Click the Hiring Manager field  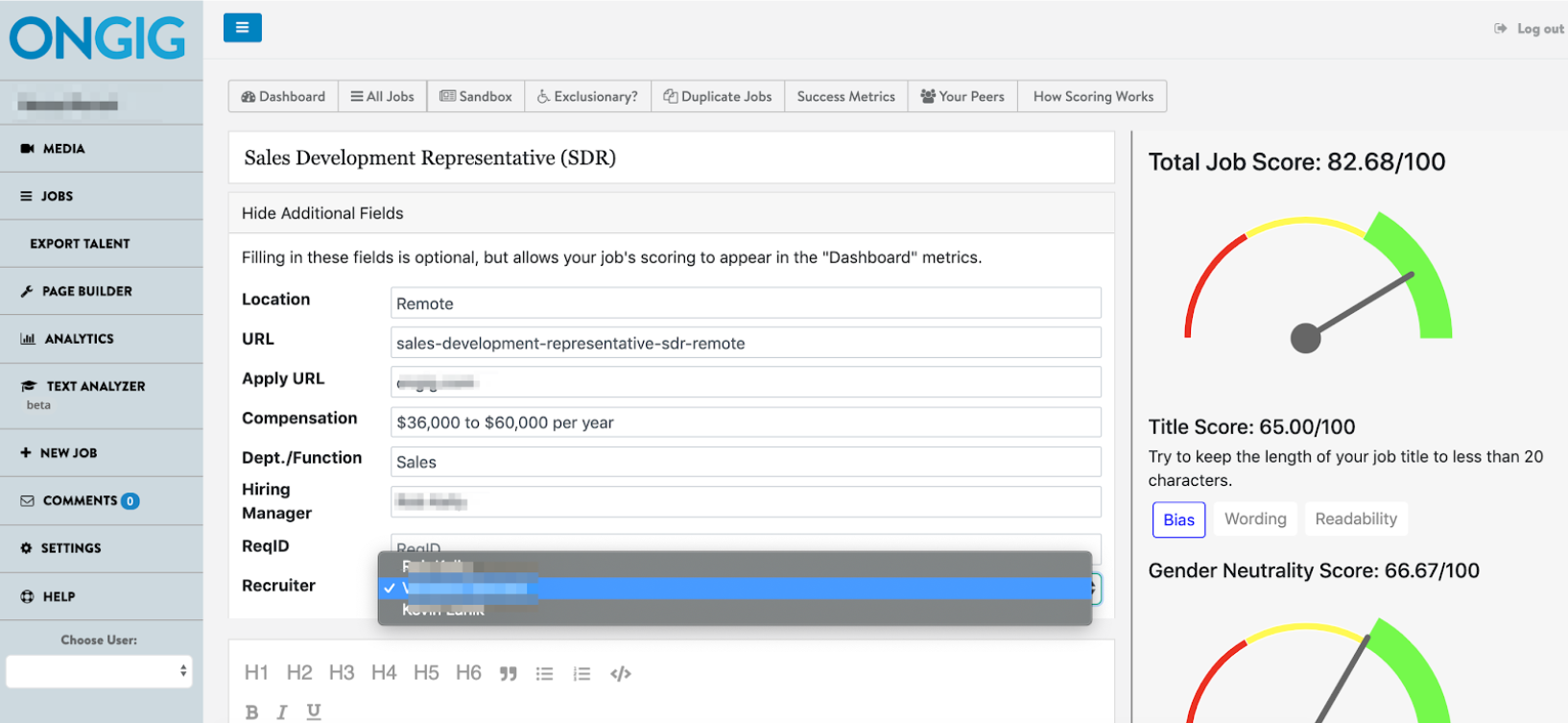[x=746, y=502]
